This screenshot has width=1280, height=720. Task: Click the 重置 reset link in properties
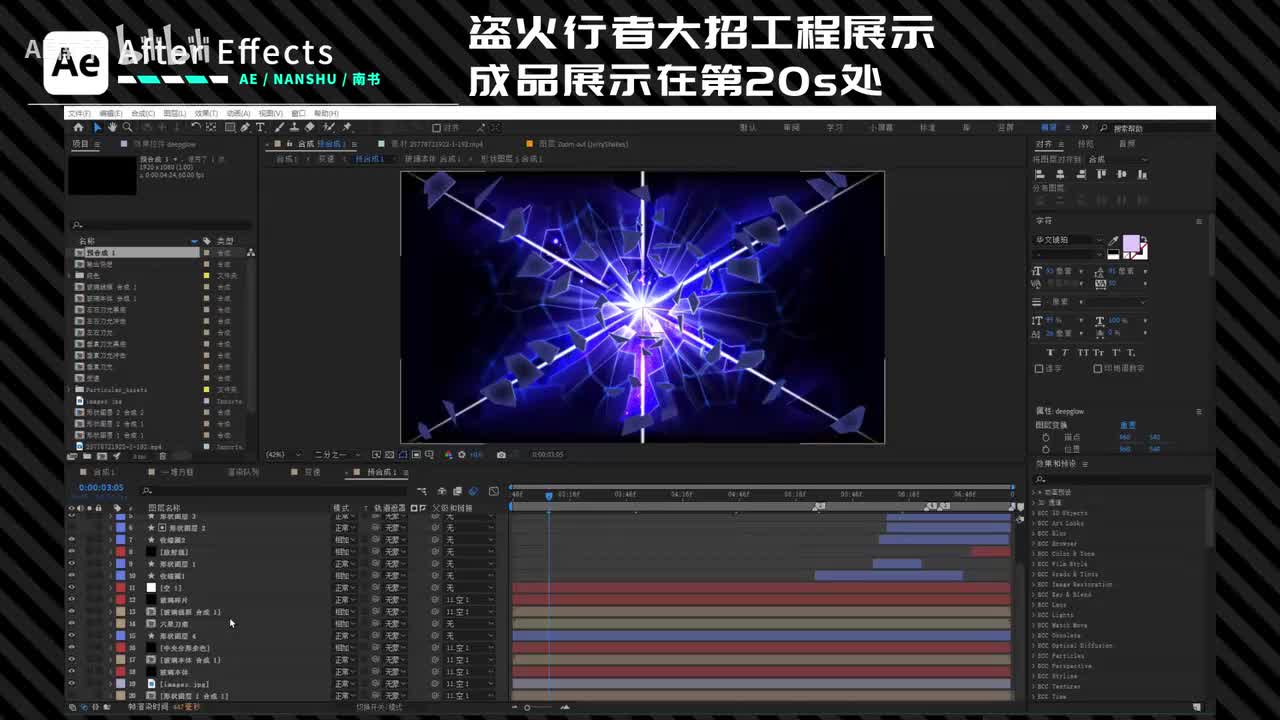click(x=1127, y=425)
